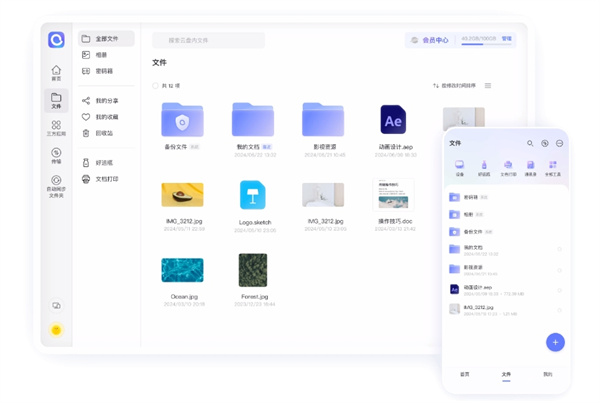
Task: Open the Ocean.jpg thumbnail
Action: 183,270
